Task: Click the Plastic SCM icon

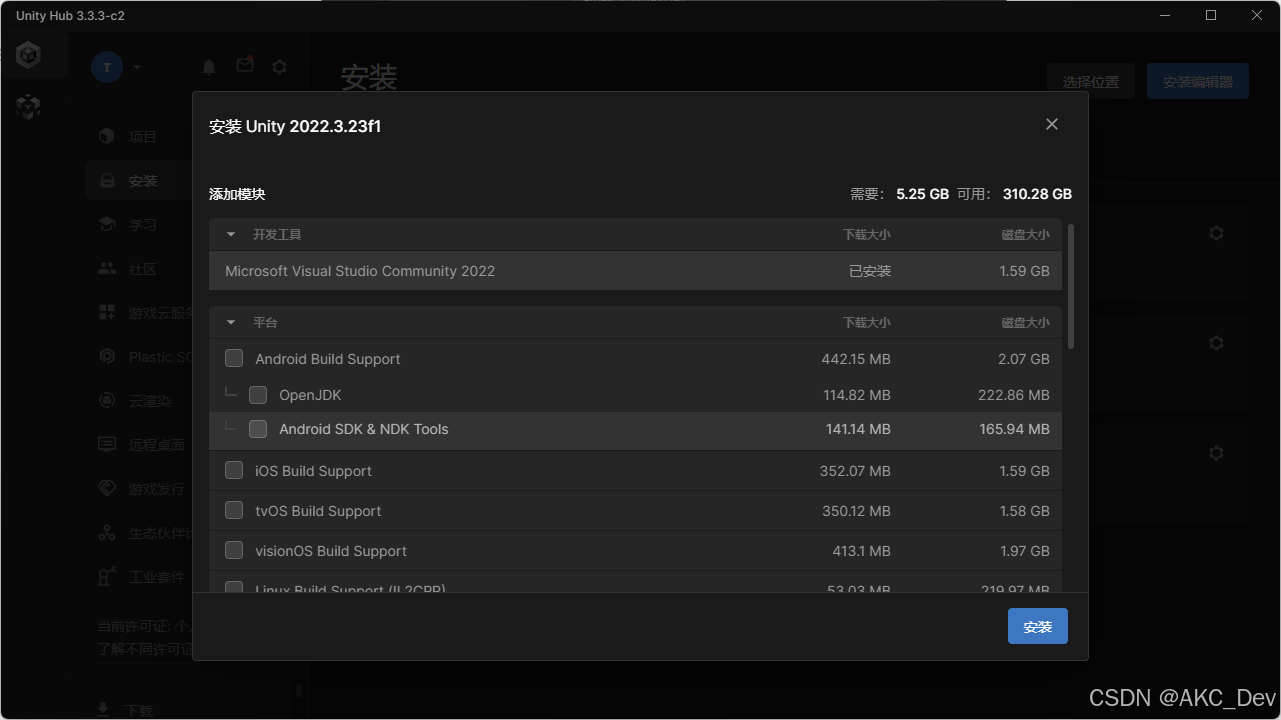Action: coord(107,356)
